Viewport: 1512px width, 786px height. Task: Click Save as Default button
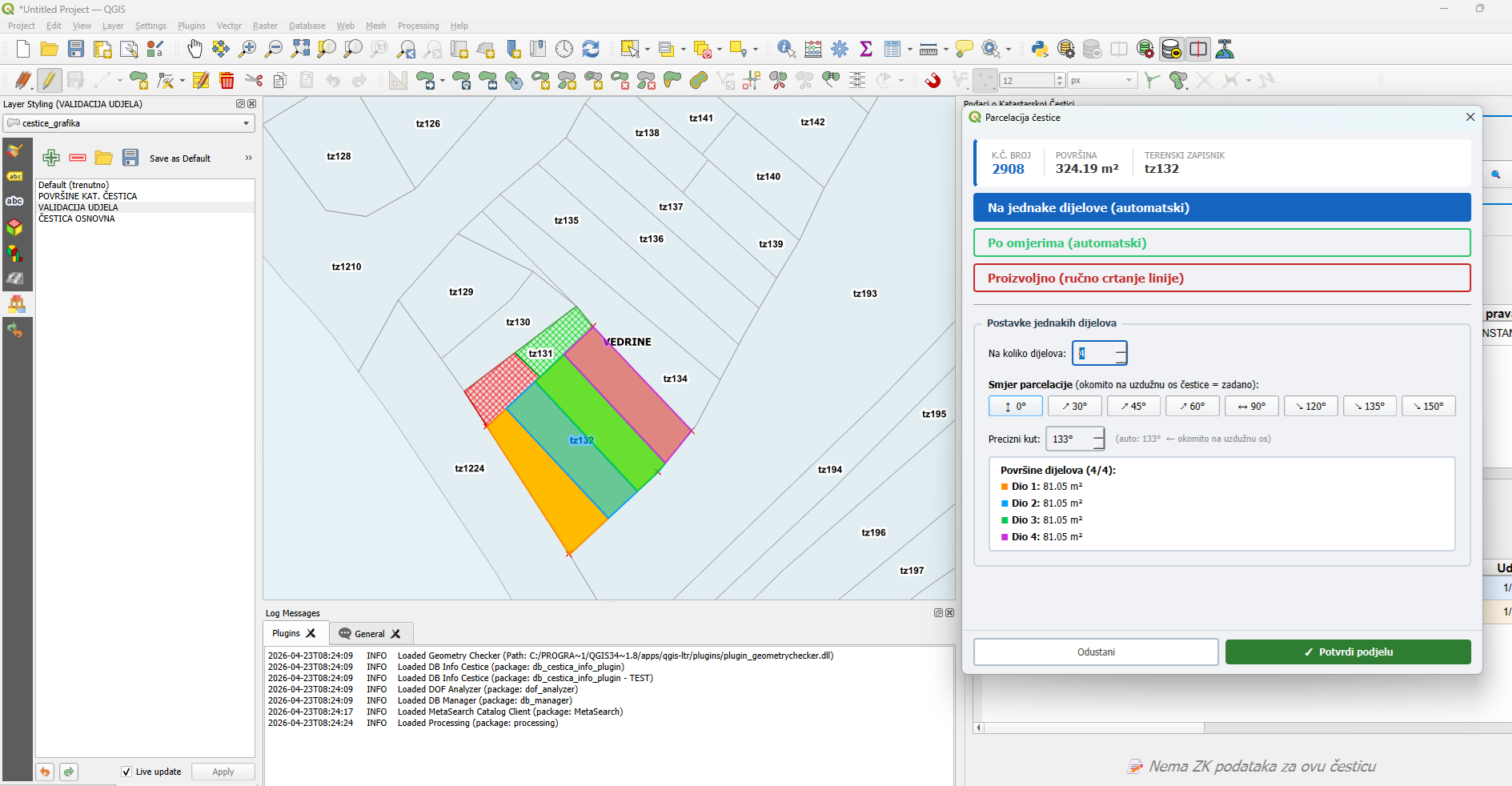coord(180,158)
